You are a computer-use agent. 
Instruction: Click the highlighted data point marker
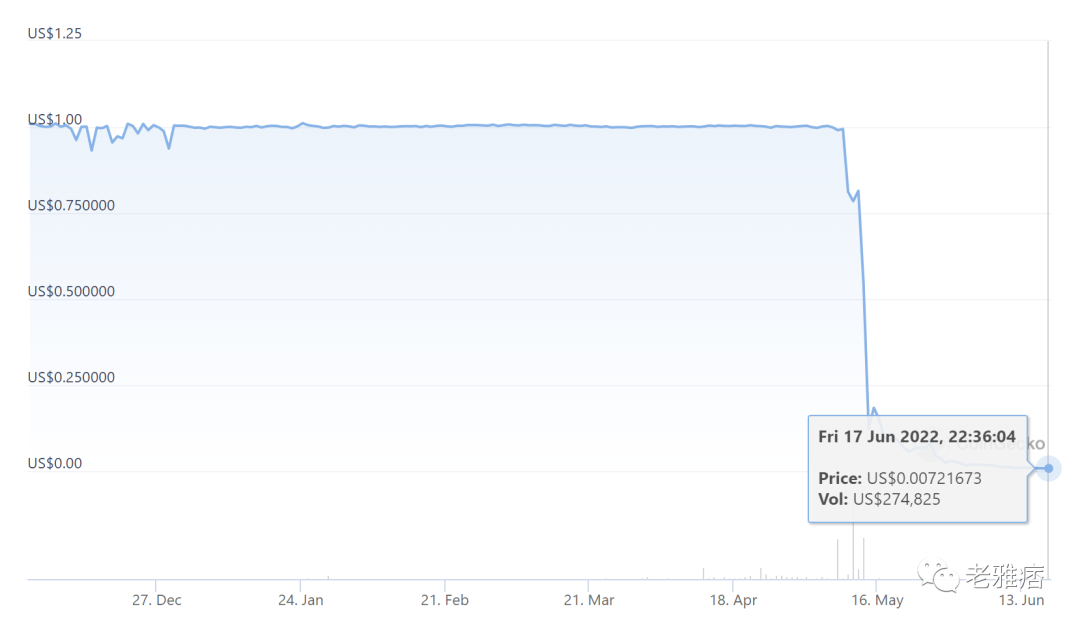click(x=1048, y=468)
